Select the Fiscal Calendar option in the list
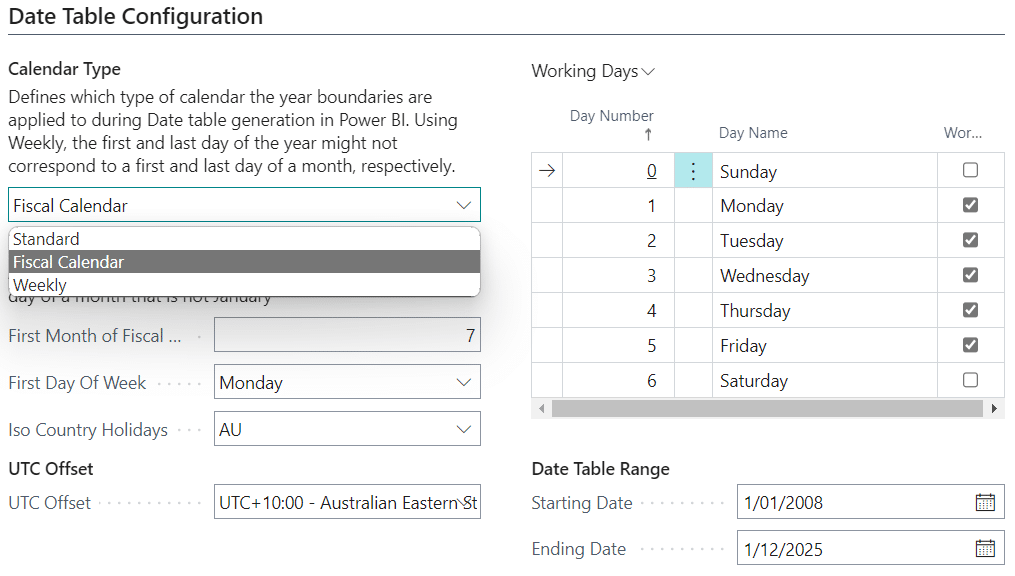This screenshot has width=1015, height=576. pos(244,262)
